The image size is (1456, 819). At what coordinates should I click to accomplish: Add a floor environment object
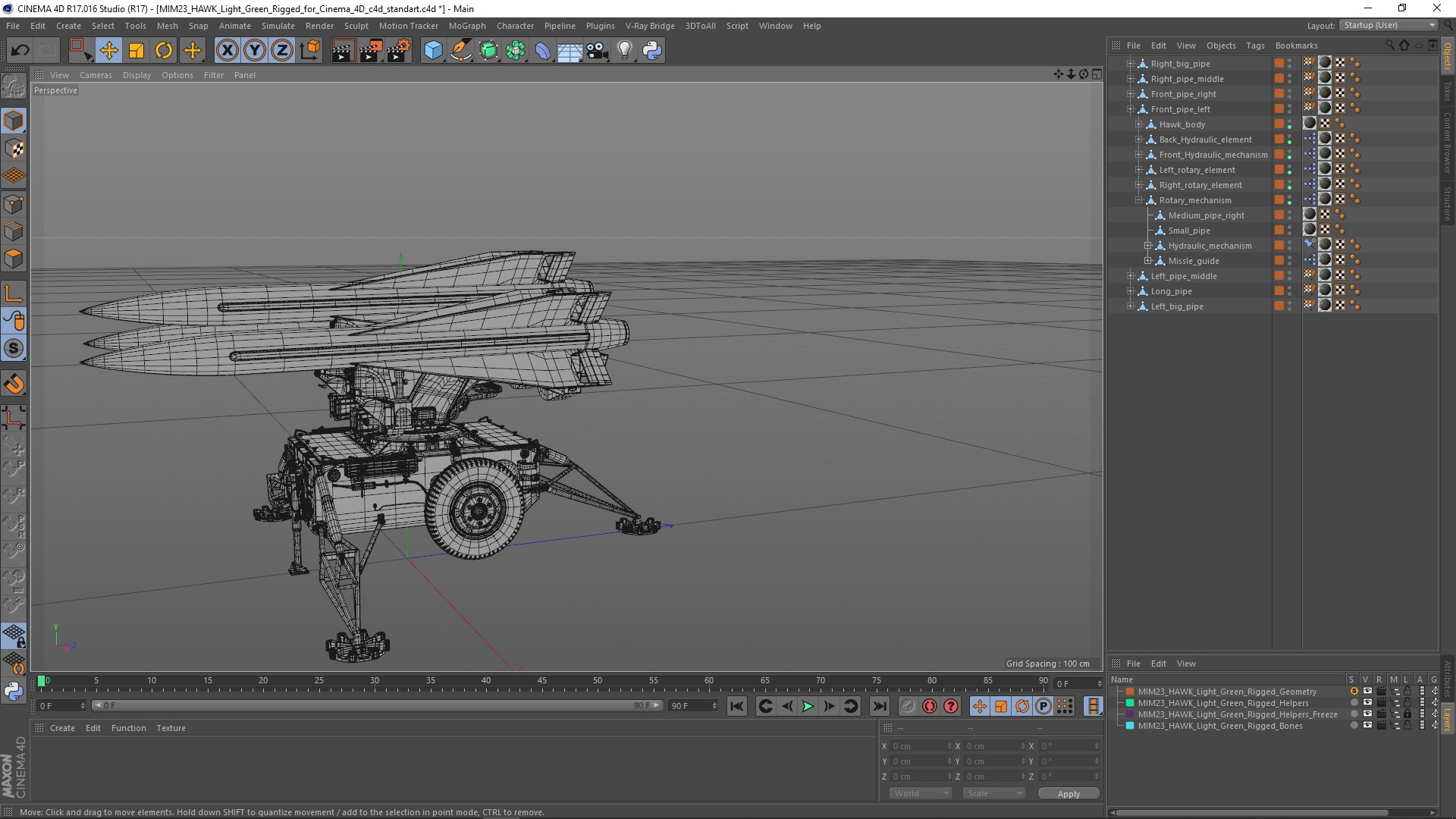tap(570, 51)
